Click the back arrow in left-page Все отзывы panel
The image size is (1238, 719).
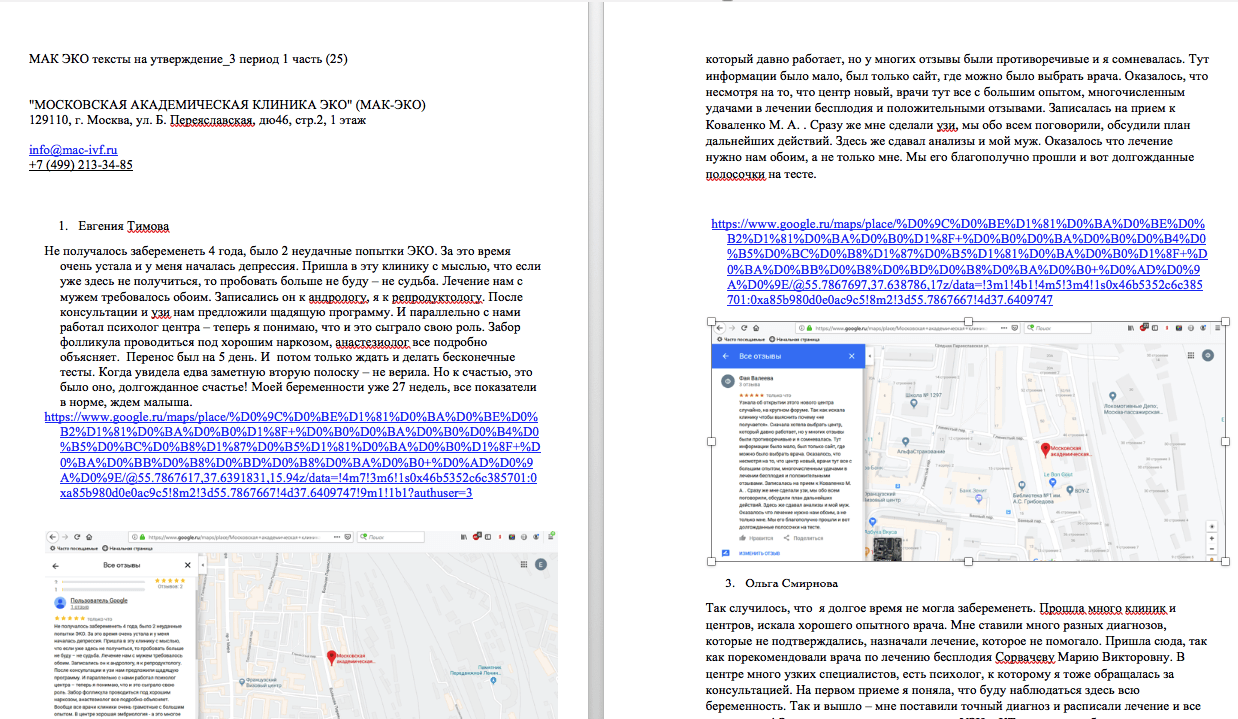(x=55, y=565)
